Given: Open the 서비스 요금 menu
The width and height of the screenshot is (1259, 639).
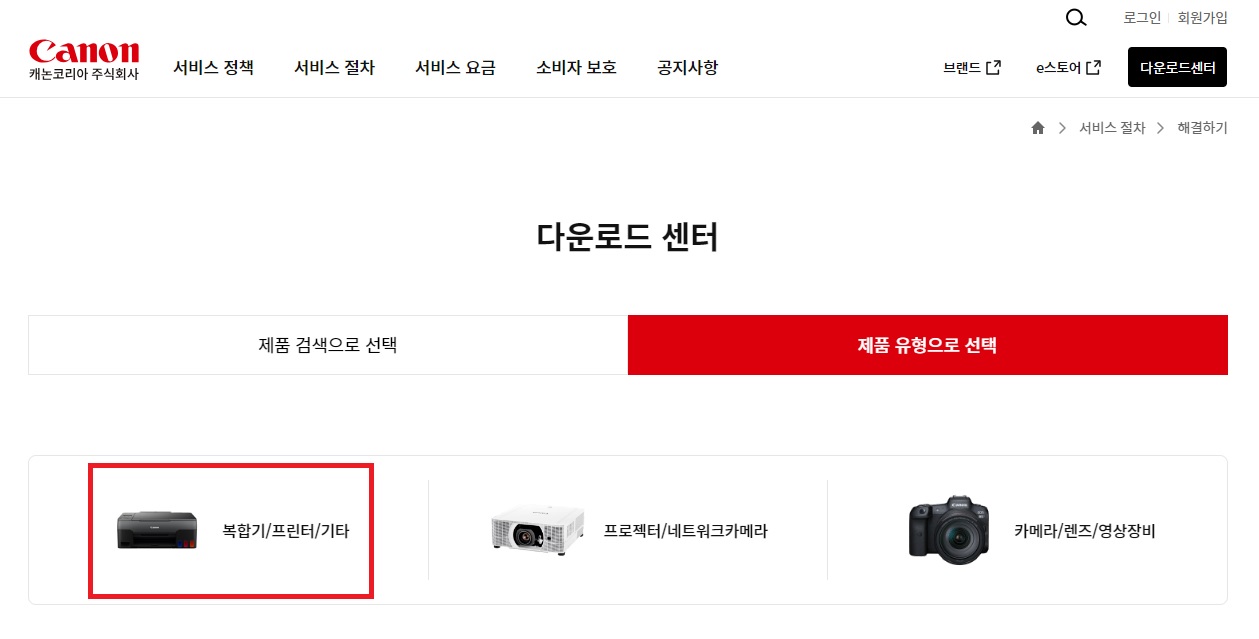Looking at the screenshot, I should point(455,67).
